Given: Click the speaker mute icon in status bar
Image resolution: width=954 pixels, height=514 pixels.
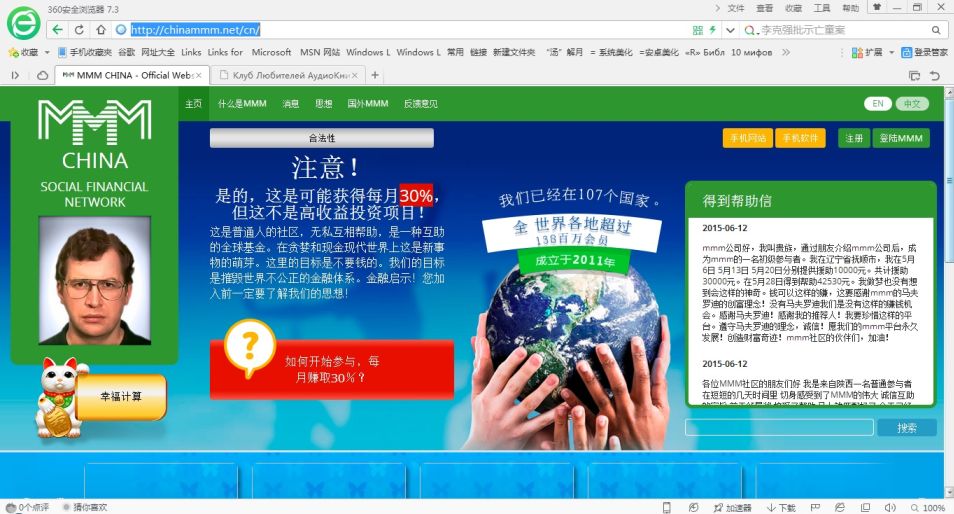Looking at the screenshot, I should [x=890, y=507].
